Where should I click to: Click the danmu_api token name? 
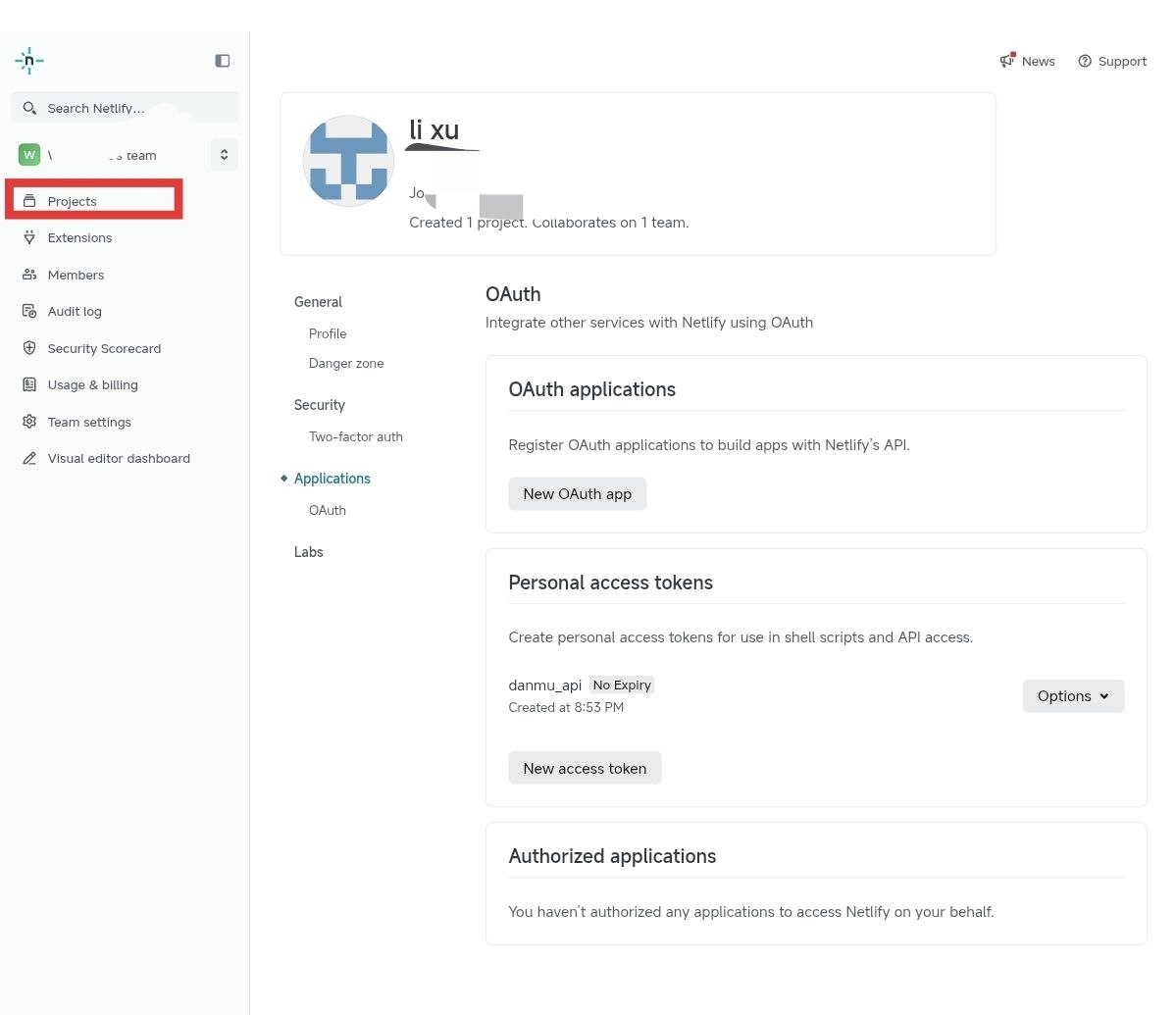544,685
